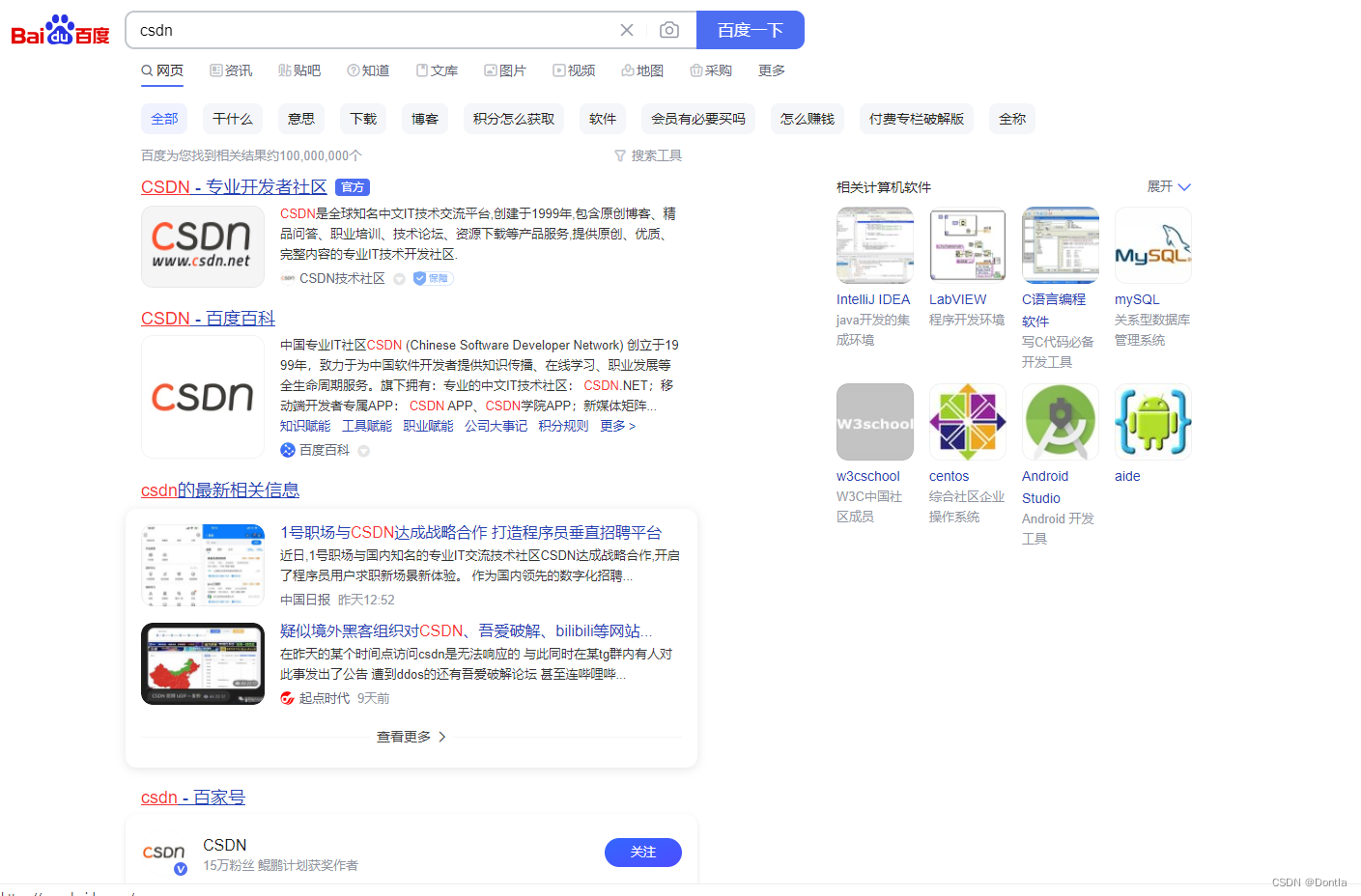Click the 百度一下 search button
Image resolution: width=1361 pixels, height=896 pixels.
click(751, 30)
